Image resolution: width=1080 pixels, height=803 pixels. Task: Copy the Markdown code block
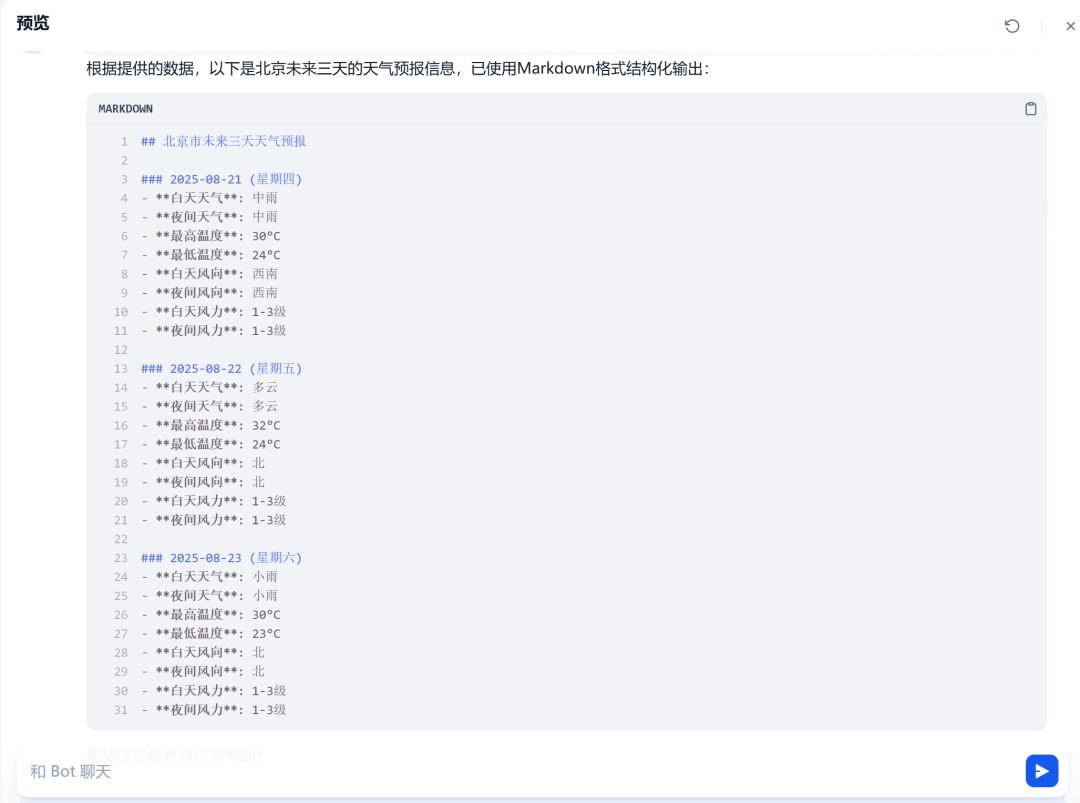(1030, 109)
